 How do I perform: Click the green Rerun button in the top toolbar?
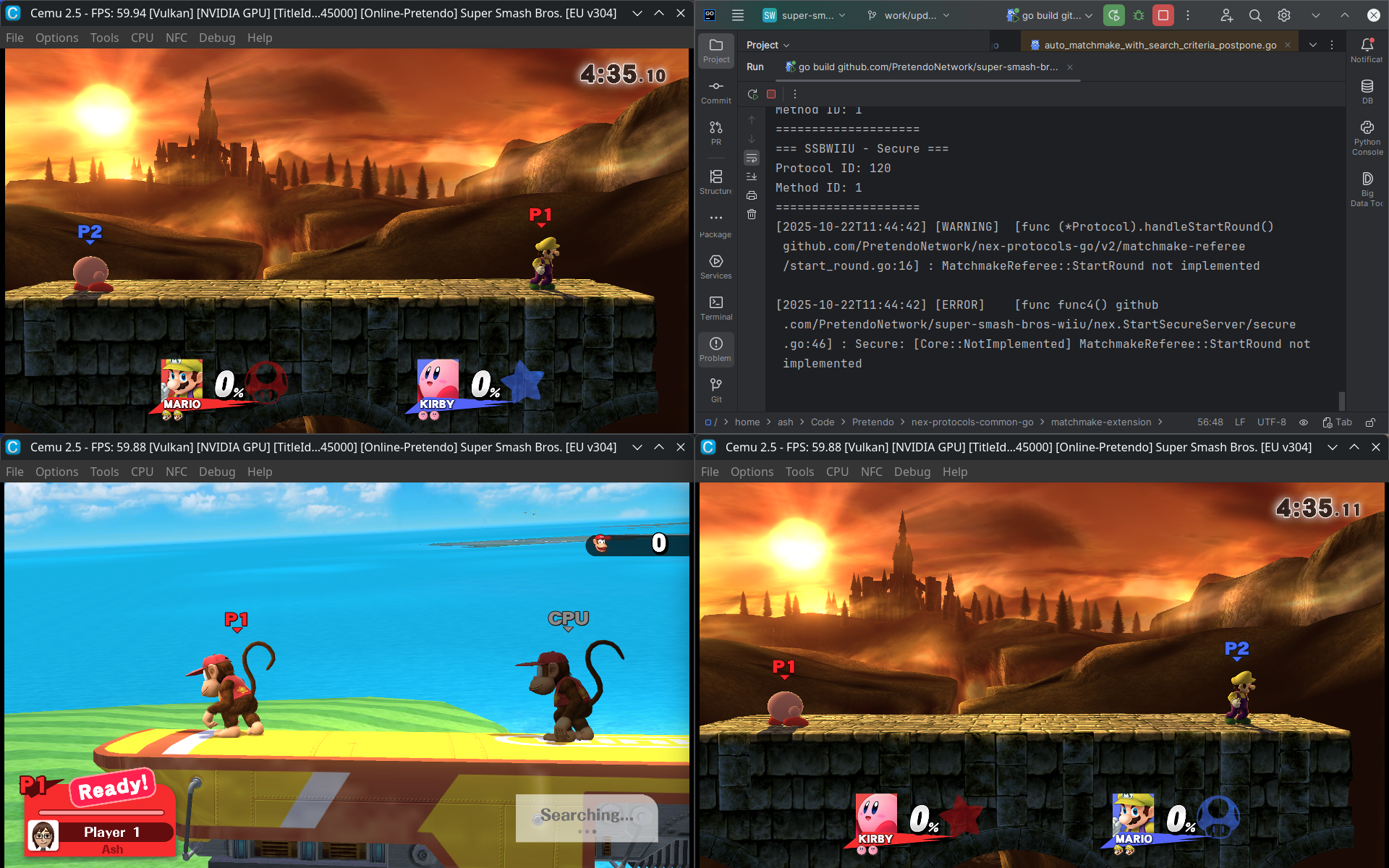pos(1114,15)
